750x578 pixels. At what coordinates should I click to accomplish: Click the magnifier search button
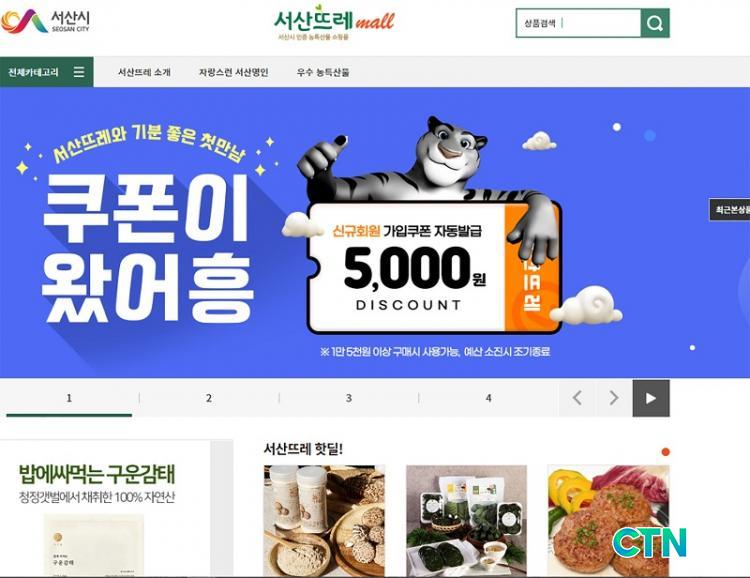(x=655, y=23)
